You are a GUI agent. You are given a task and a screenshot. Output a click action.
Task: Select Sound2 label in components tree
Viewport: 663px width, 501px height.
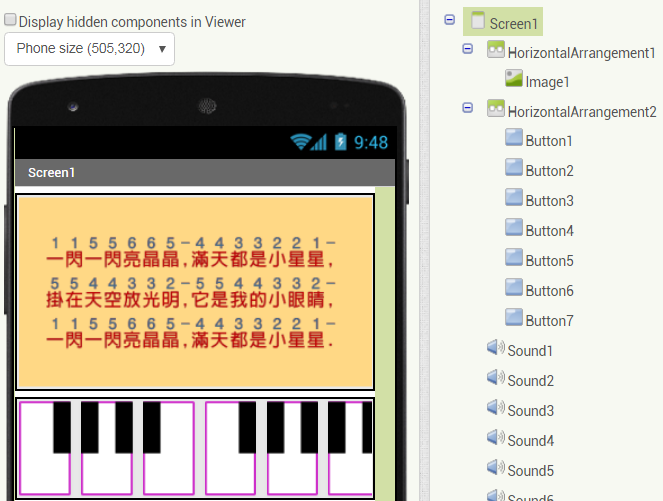coord(531,381)
